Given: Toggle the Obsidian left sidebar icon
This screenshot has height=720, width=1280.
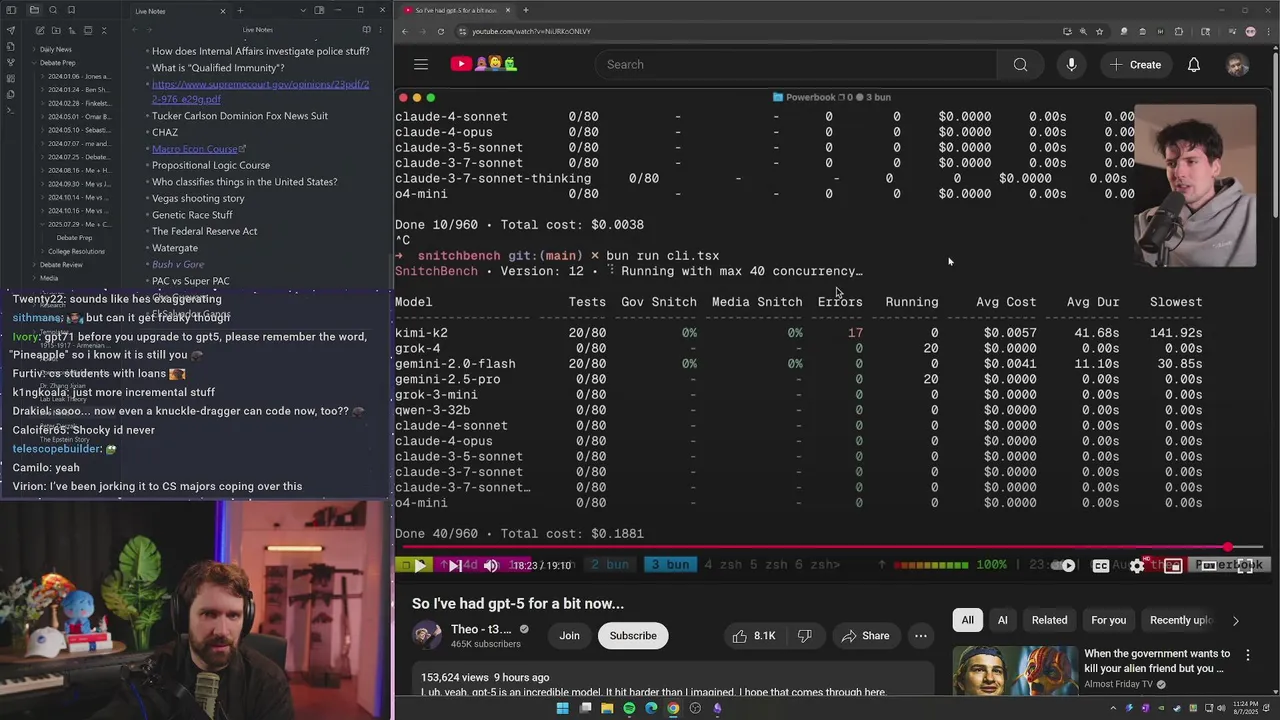Looking at the screenshot, I should [x=11, y=10].
